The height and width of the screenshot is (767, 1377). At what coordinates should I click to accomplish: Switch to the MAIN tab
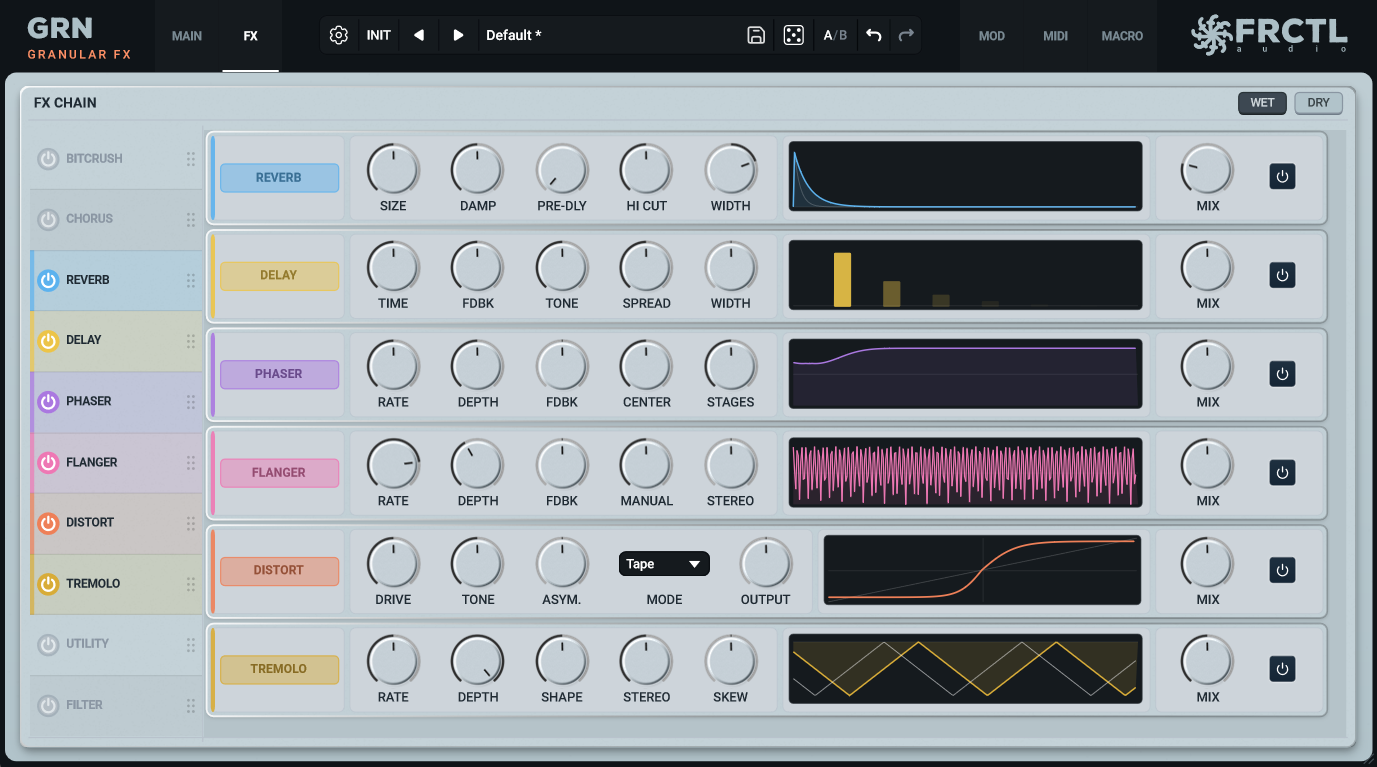click(187, 36)
